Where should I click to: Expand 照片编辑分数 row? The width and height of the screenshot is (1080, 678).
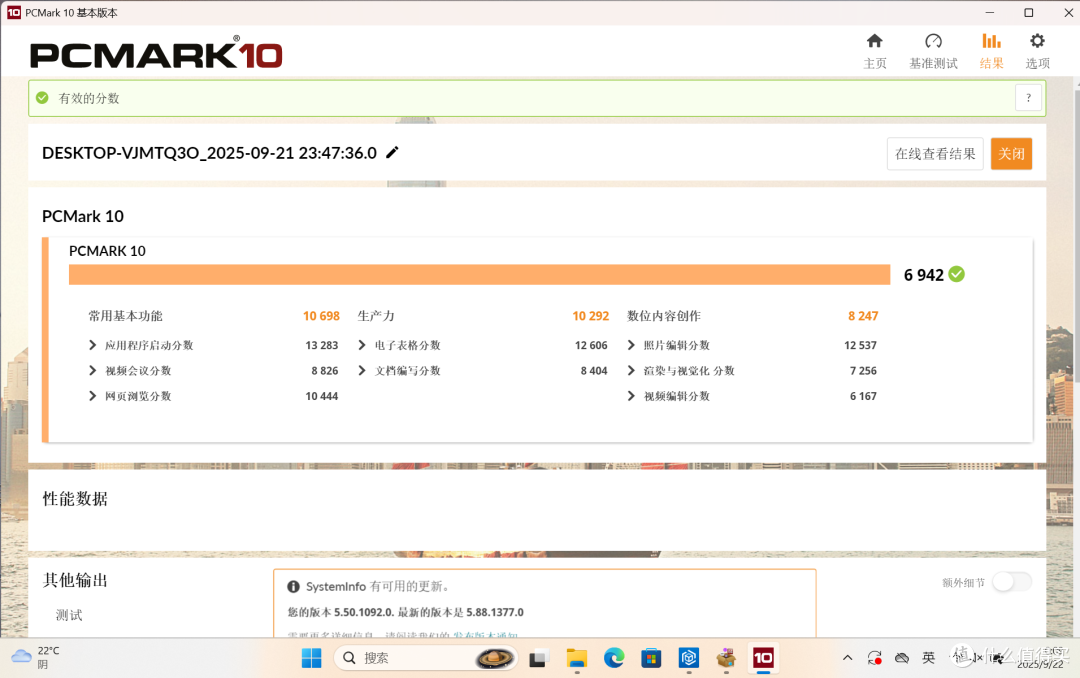point(631,345)
